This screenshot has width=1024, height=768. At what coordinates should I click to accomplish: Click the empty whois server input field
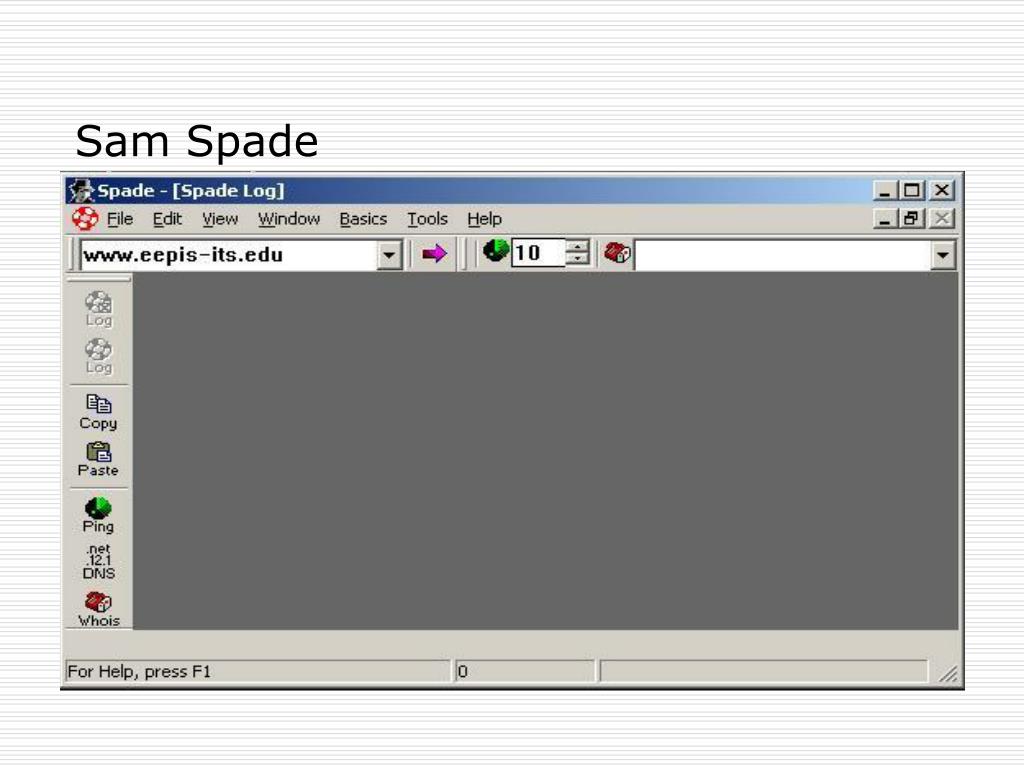pyautogui.click(x=782, y=255)
